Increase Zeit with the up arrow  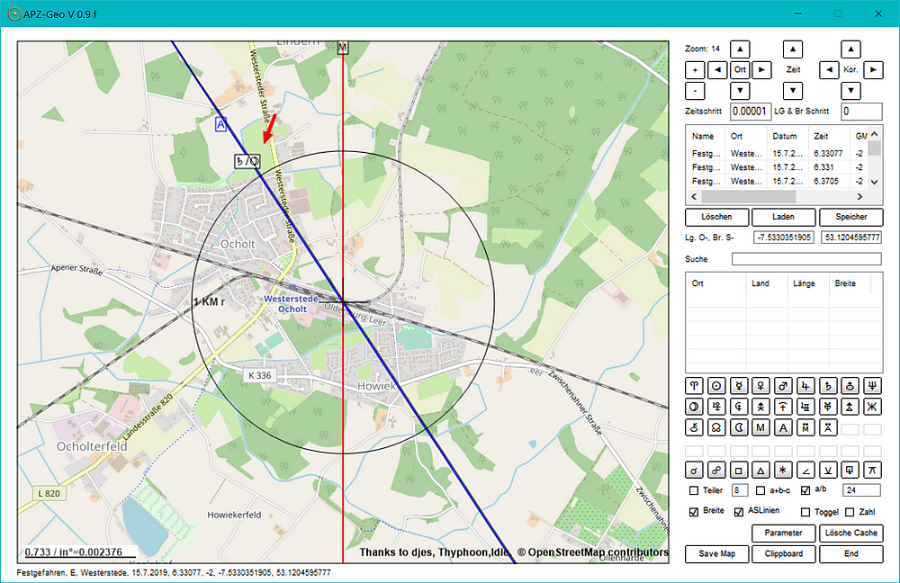(793, 49)
